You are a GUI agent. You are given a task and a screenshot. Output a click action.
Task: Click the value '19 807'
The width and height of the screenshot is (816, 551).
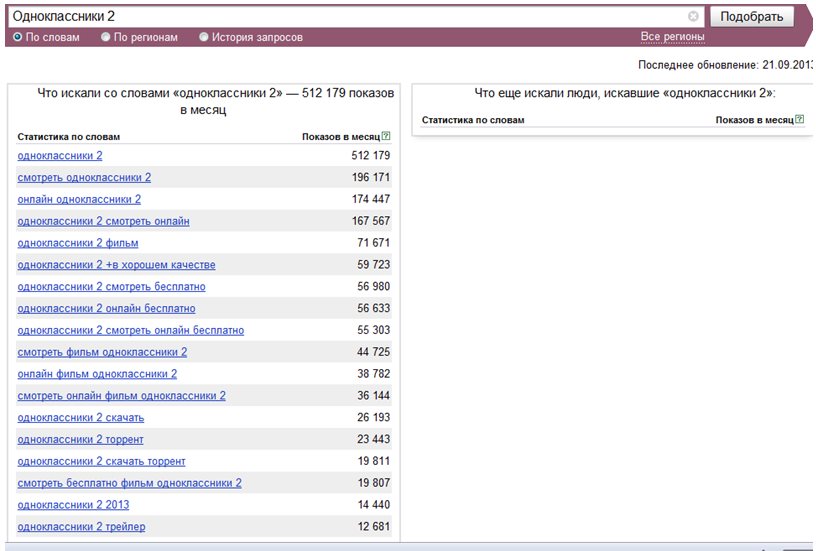[374, 483]
